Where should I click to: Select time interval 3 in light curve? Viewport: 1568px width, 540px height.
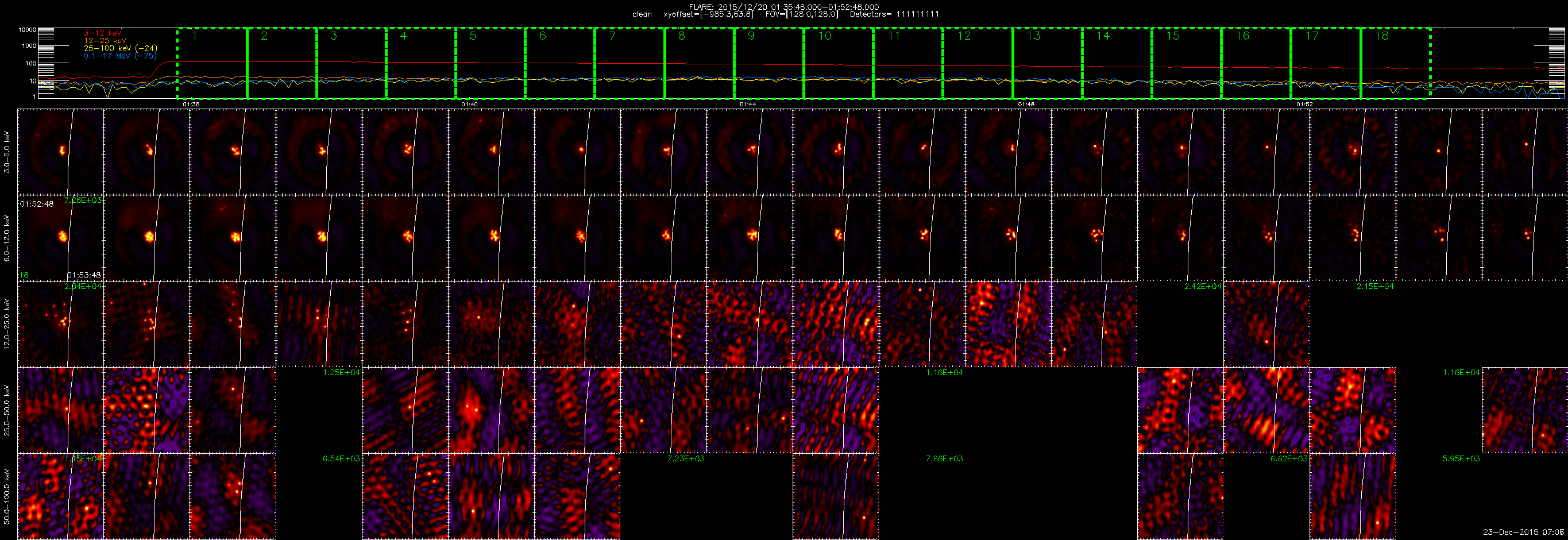(x=351, y=63)
